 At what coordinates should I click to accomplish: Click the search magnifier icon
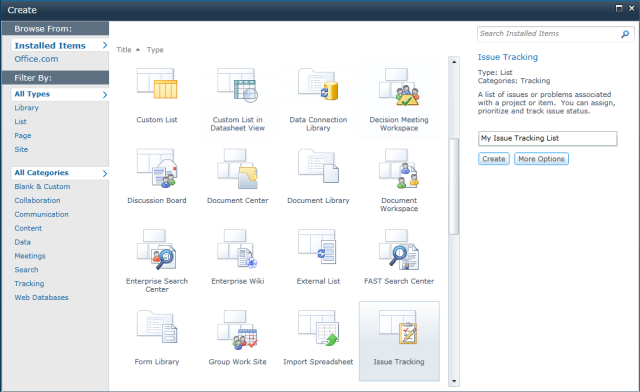point(625,34)
